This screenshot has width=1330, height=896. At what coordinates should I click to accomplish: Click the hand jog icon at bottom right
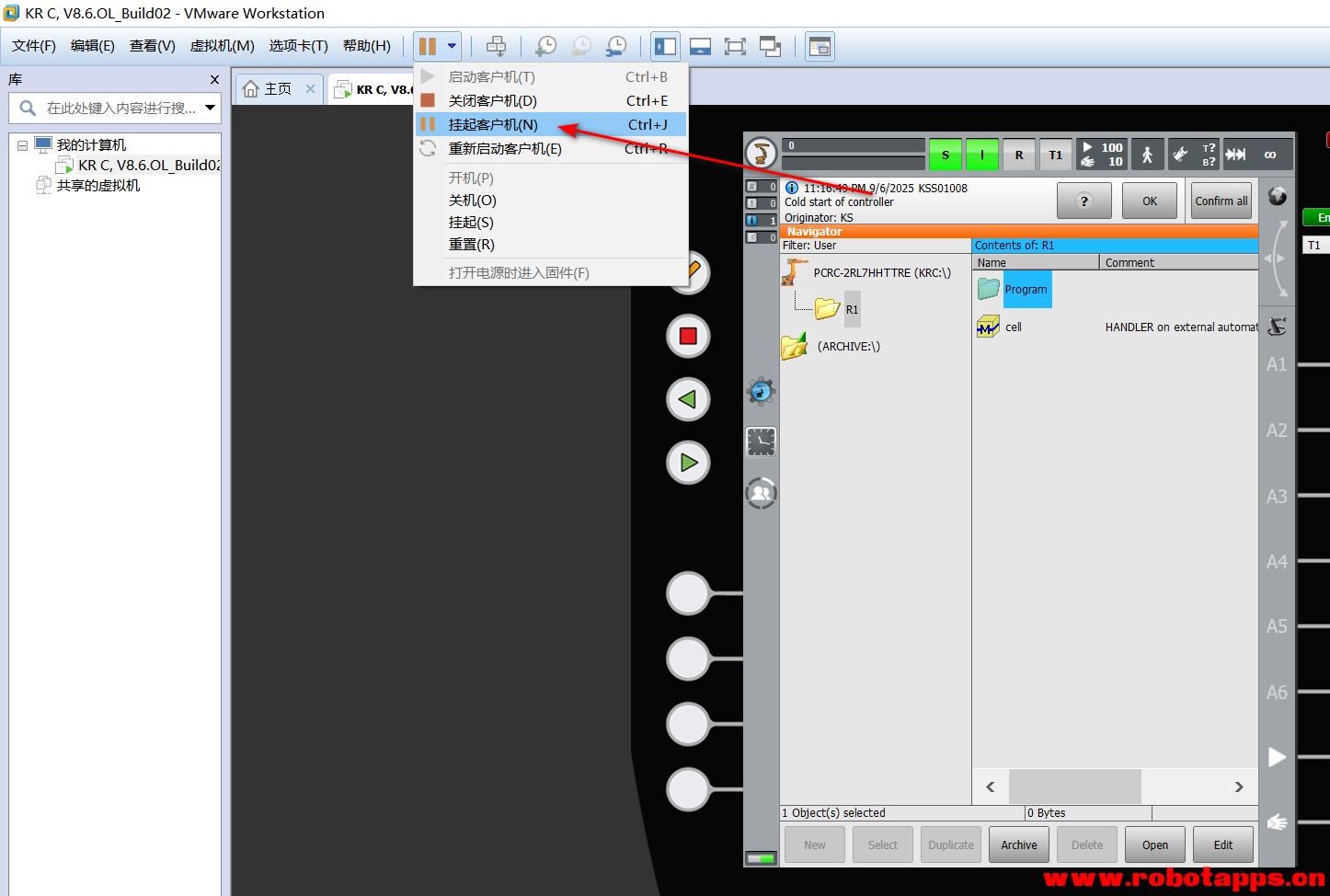tap(1277, 821)
